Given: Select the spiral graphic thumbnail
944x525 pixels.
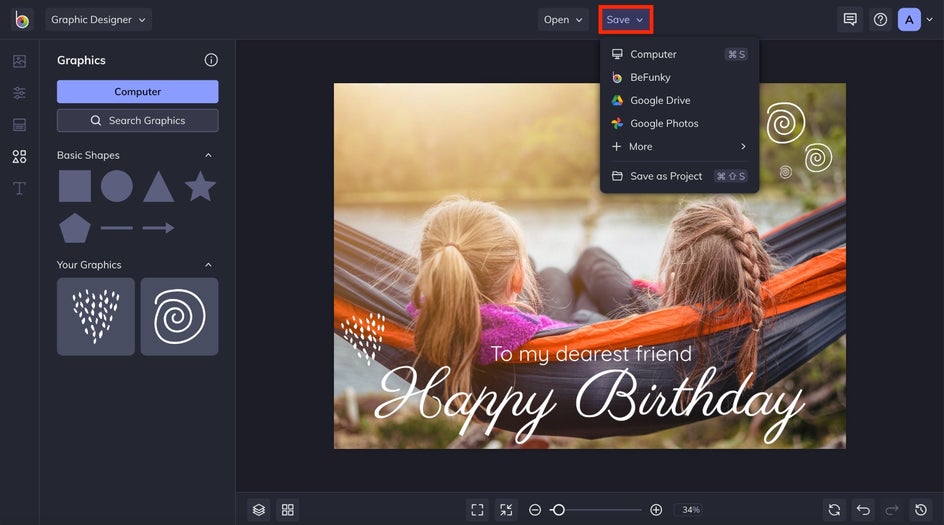Looking at the screenshot, I should (x=179, y=316).
